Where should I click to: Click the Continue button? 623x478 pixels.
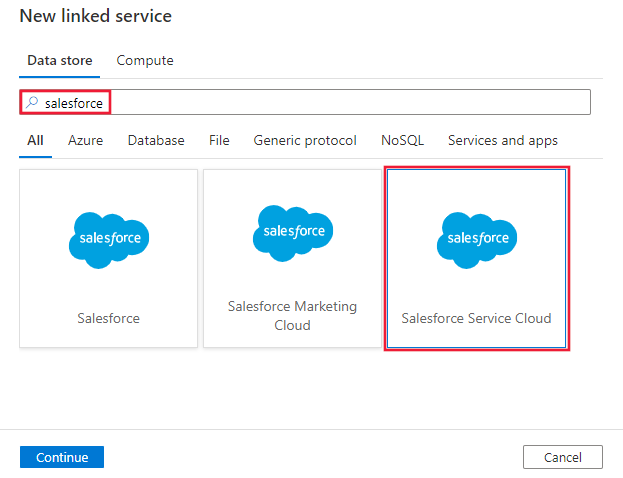(x=62, y=457)
